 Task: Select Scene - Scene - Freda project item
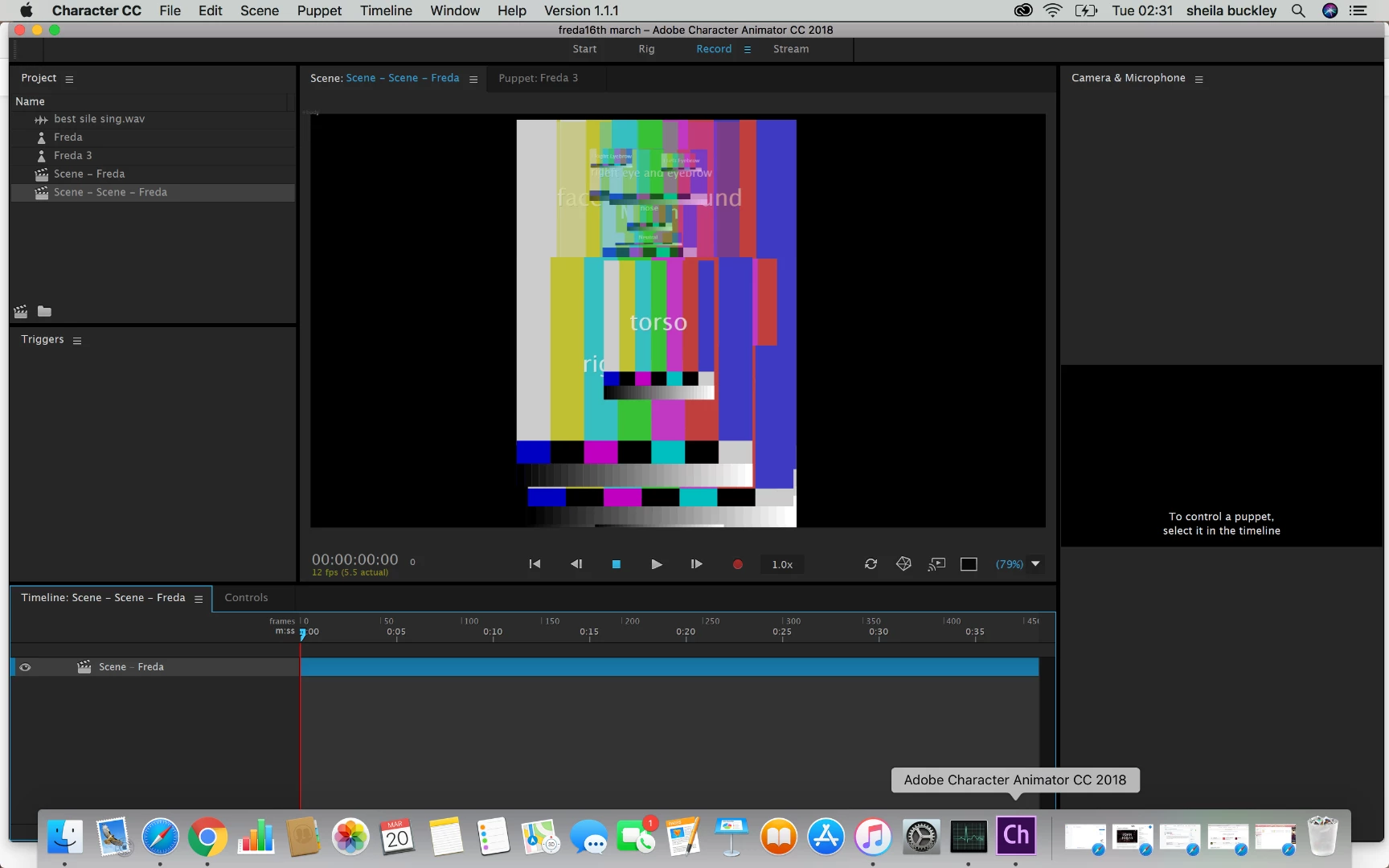(x=153, y=193)
